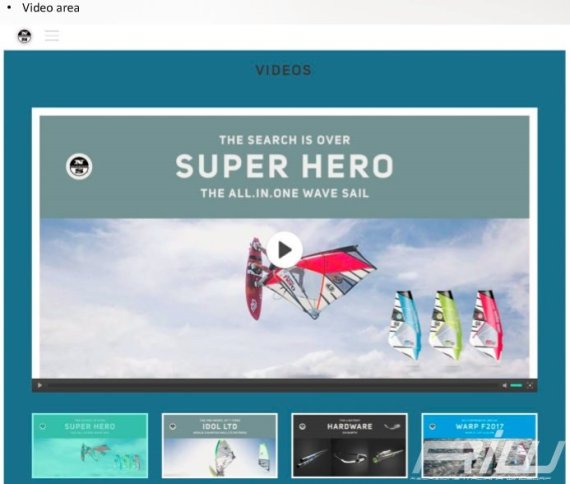Click the North Sails logo in header

pyautogui.click(x=24, y=36)
